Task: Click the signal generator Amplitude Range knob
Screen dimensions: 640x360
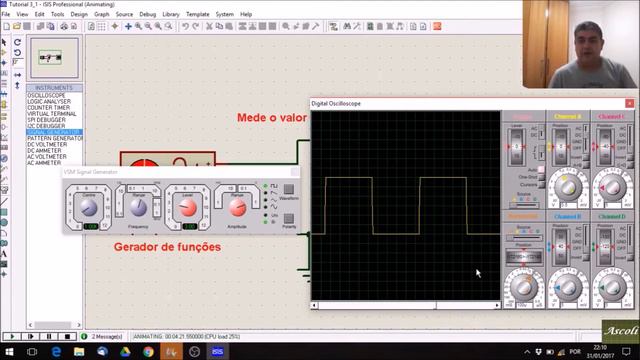Action: [237, 207]
